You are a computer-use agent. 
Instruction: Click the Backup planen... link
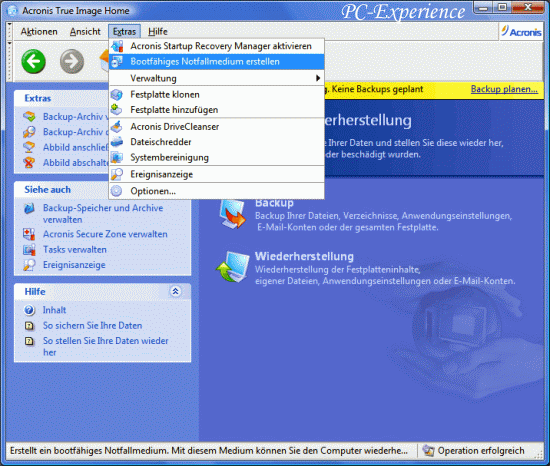point(504,89)
